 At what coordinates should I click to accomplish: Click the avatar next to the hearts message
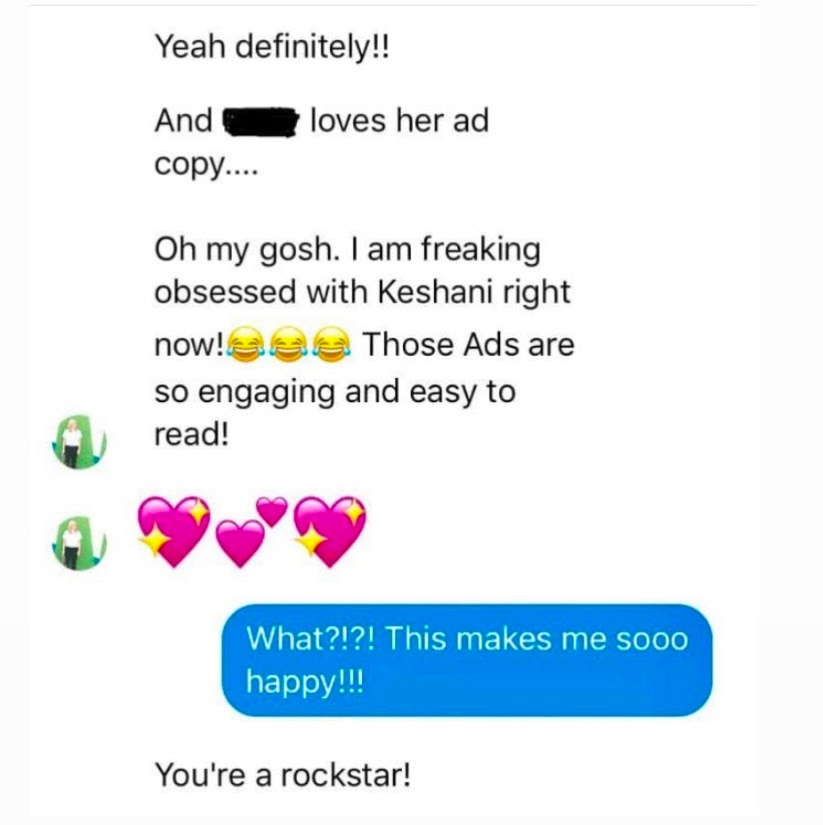click(x=79, y=543)
